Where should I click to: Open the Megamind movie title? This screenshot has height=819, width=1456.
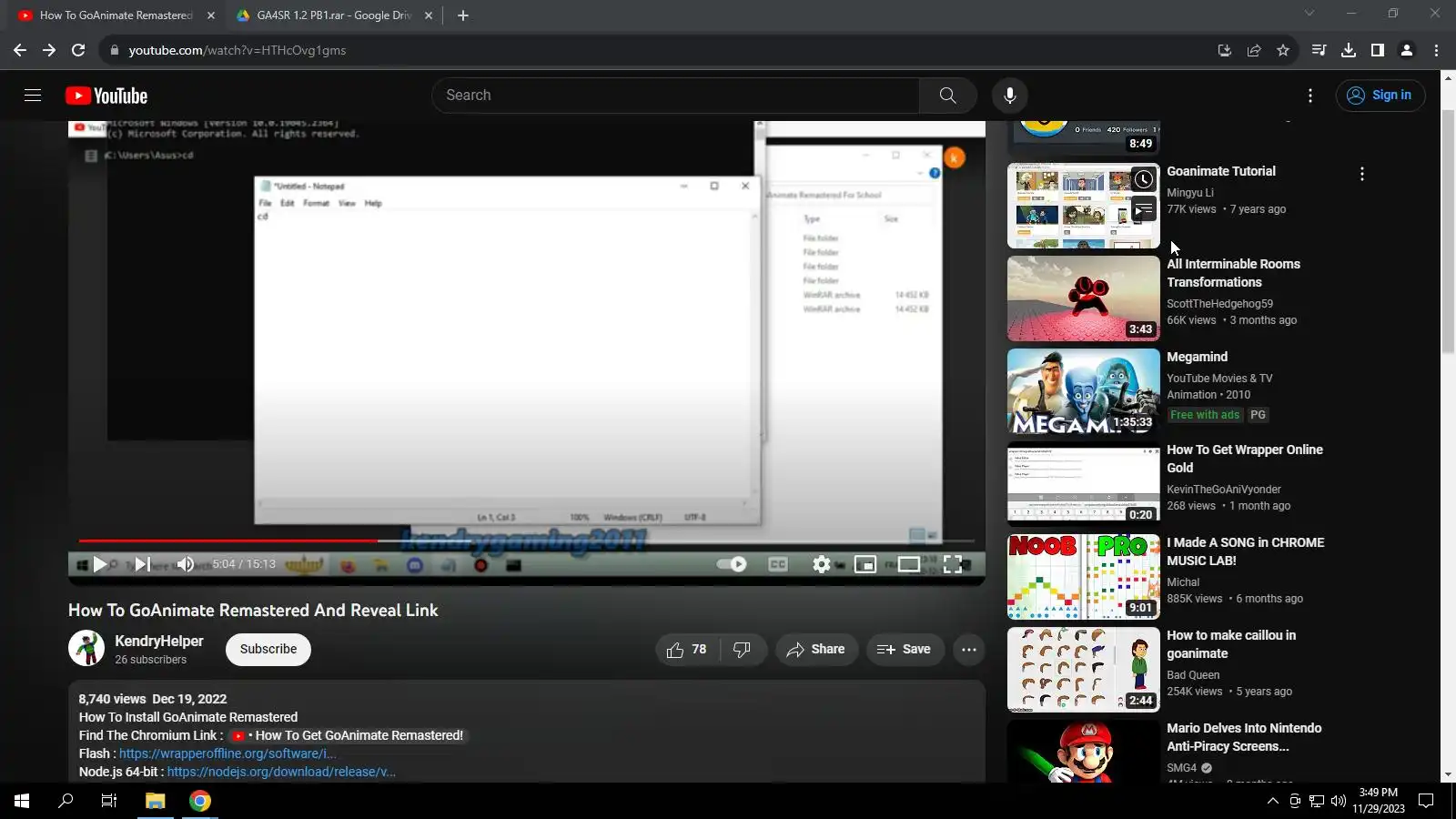coord(1198,357)
